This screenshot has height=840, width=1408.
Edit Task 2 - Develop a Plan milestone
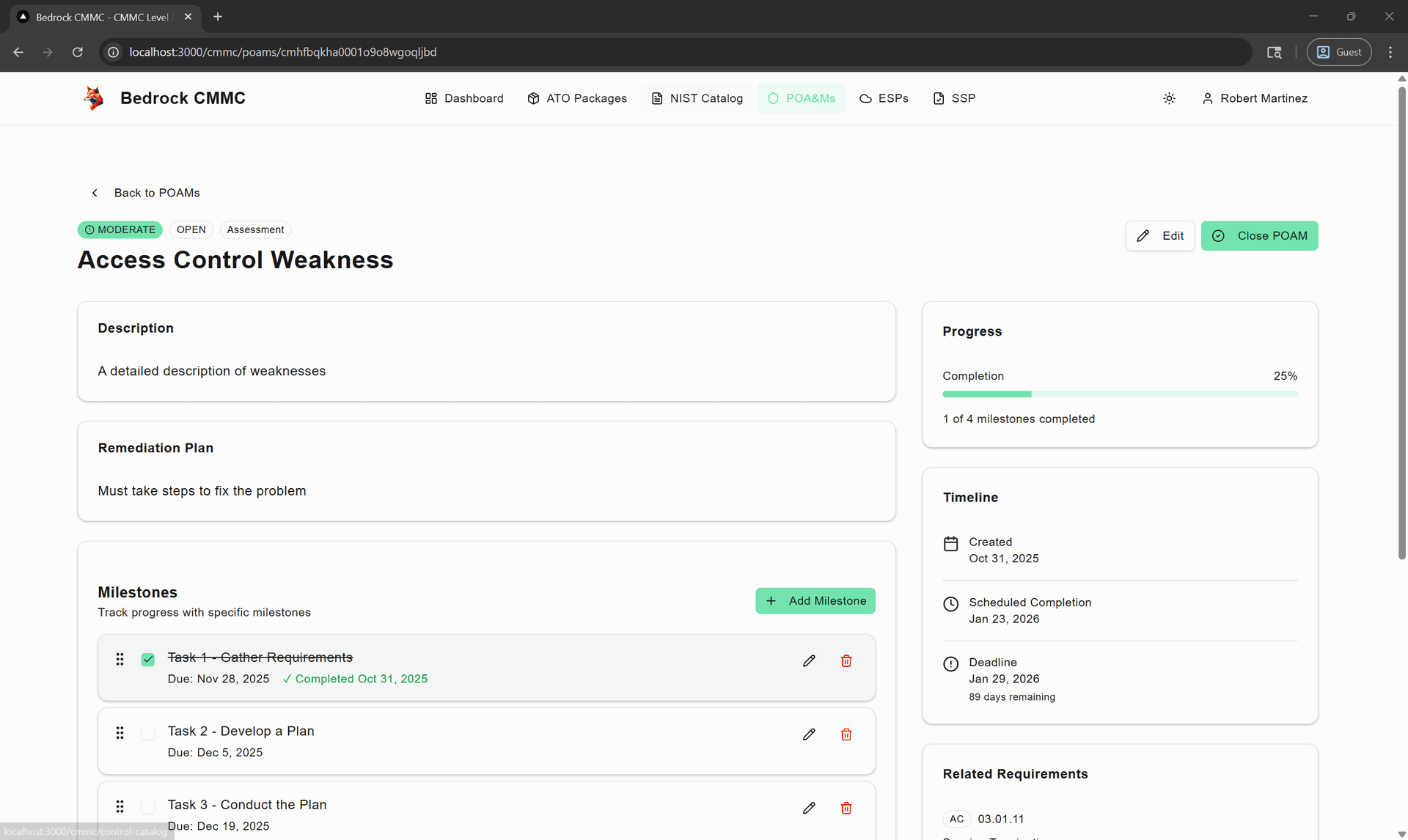(809, 734)
